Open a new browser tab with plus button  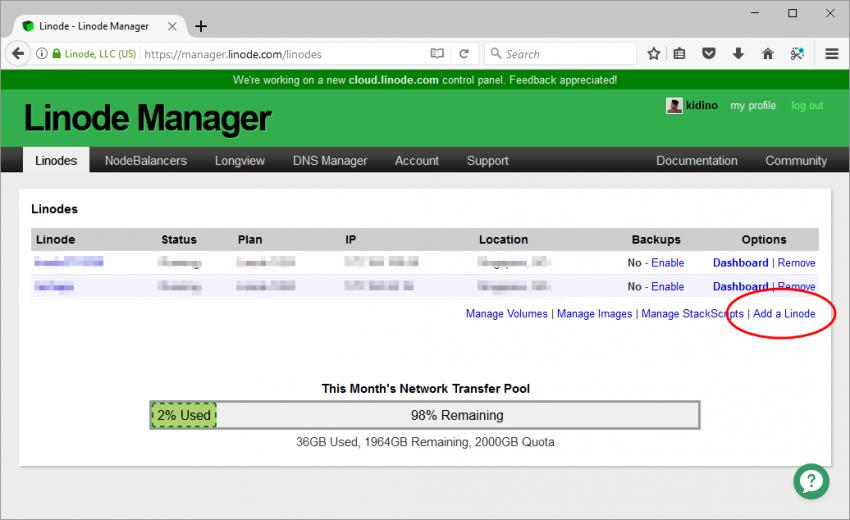[201, 26]
